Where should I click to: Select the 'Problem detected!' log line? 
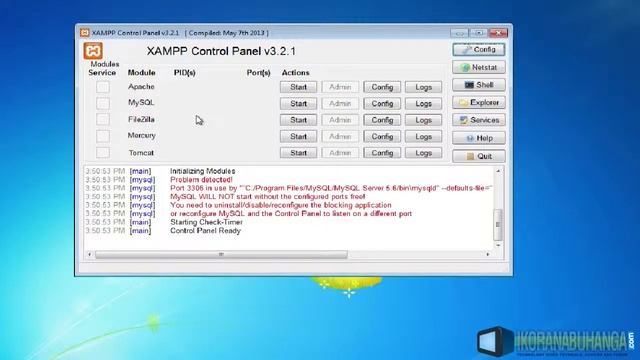click(201, 180)
